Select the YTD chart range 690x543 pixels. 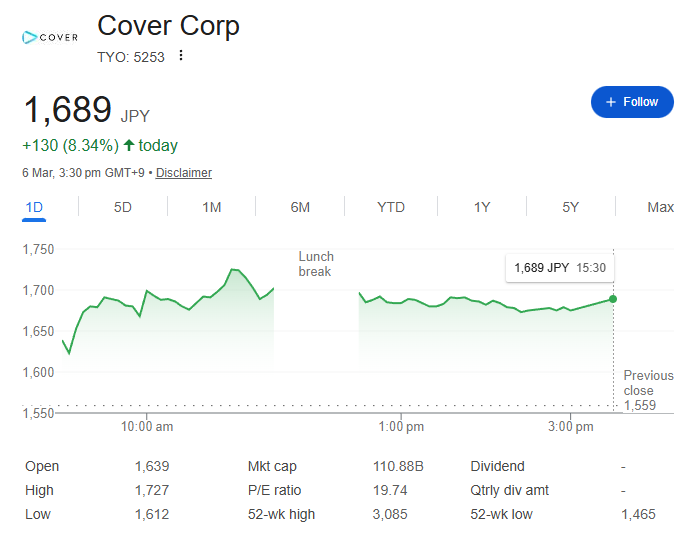(391, 207)
